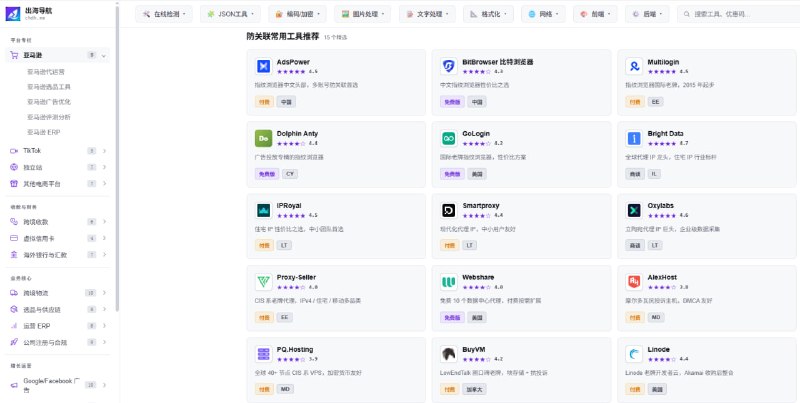Go to 亚马逊广告优化 sub-item
This screenshot has height=403, width=800.
49,102
